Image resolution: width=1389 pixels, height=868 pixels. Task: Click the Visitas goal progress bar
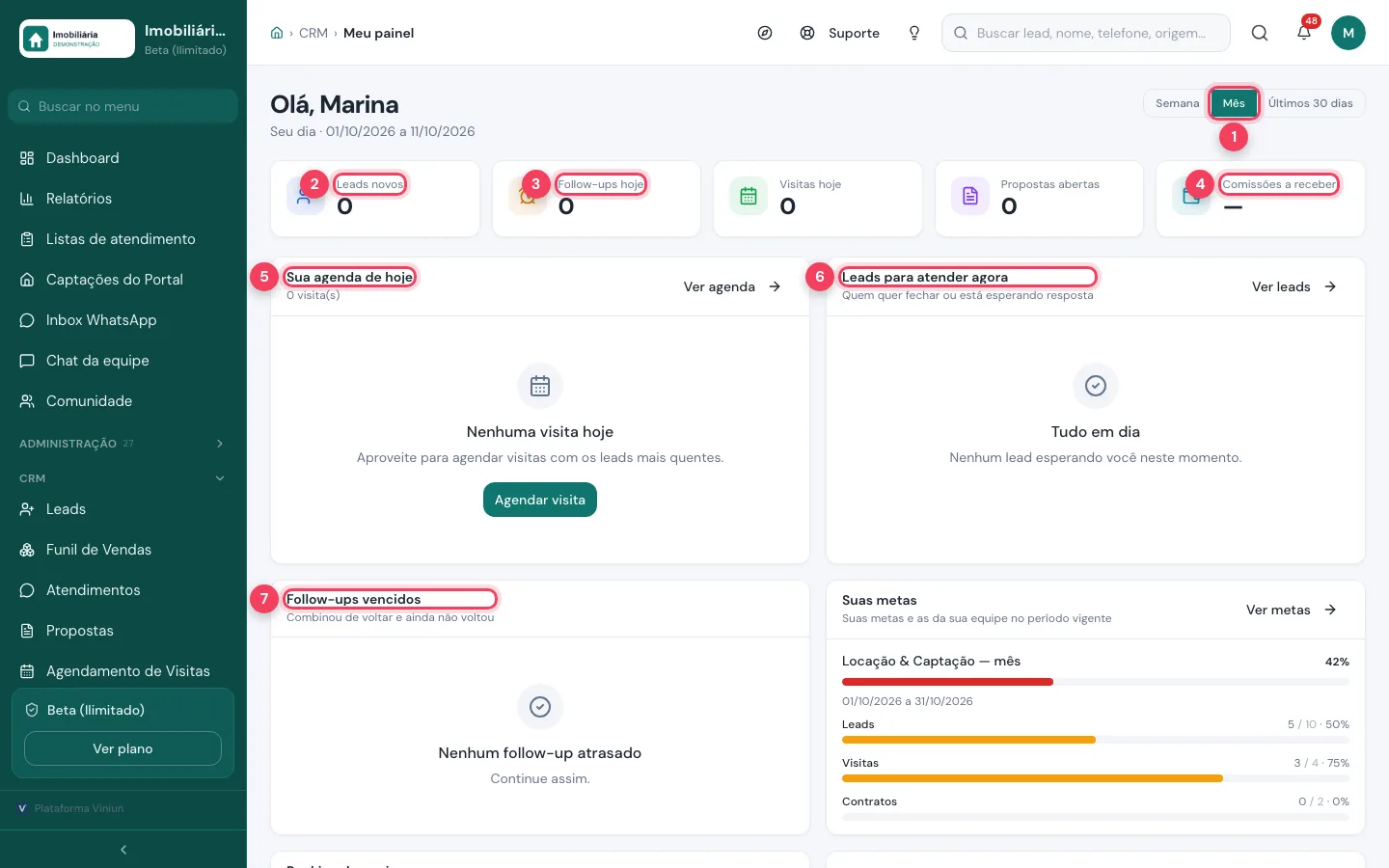pyautogui.click(x=1096, y=778)
